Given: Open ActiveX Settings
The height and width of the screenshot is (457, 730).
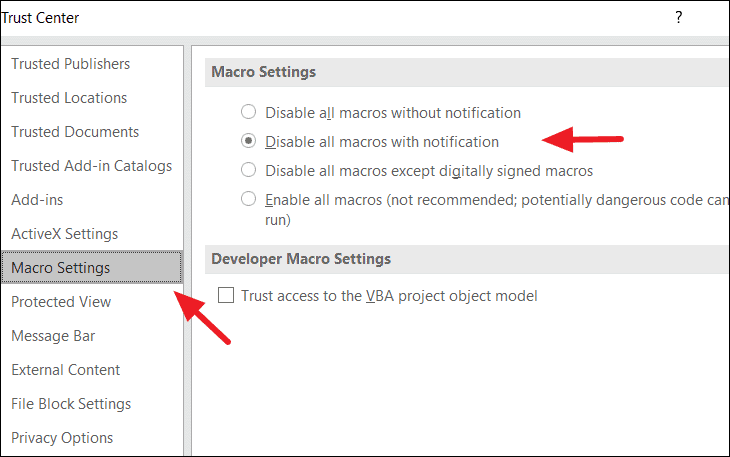Looking at the screenshot, I should tap(65, 234).
